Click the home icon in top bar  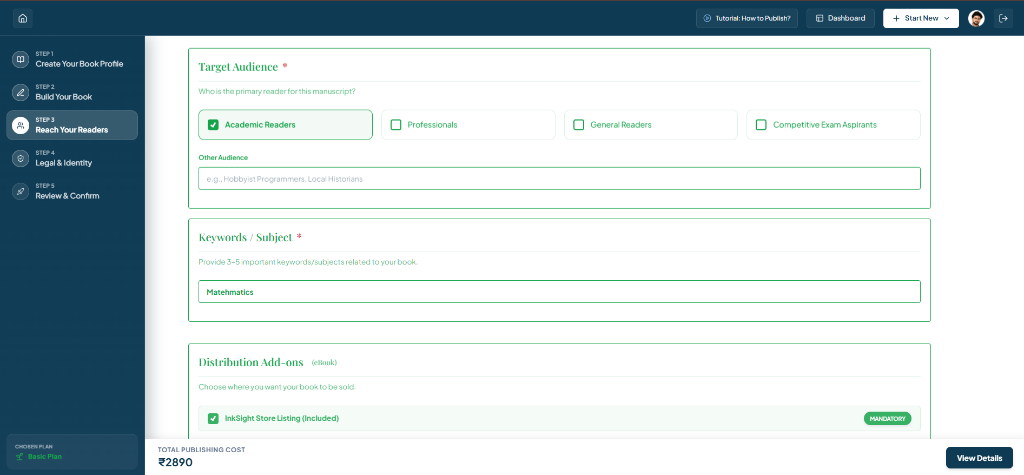(x=23, y=18)
